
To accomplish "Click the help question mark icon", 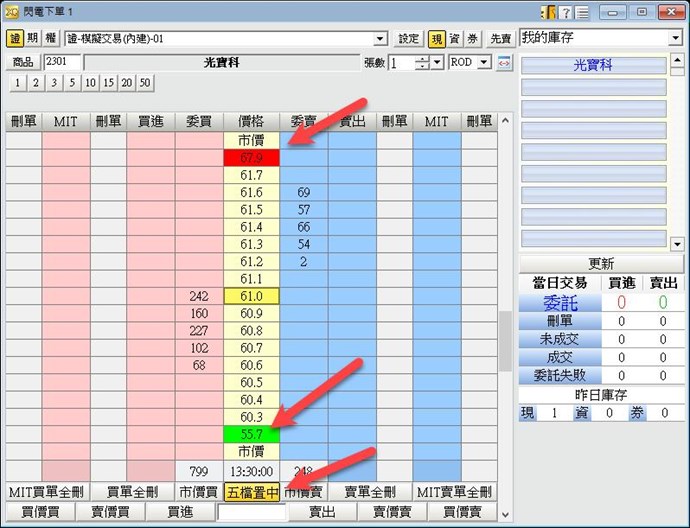I will click(565, 13).
